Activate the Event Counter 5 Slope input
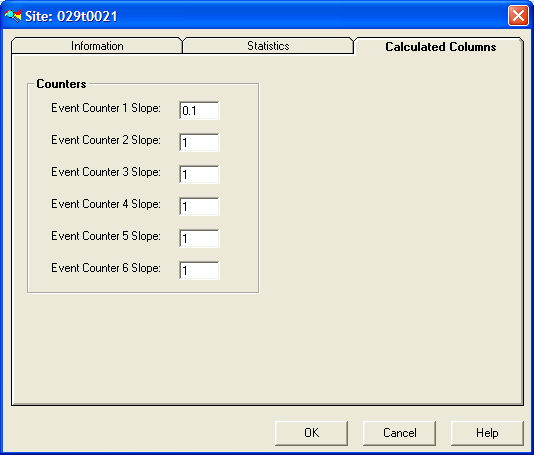Screen dimensions: 534x455 (x=199, y=238)
